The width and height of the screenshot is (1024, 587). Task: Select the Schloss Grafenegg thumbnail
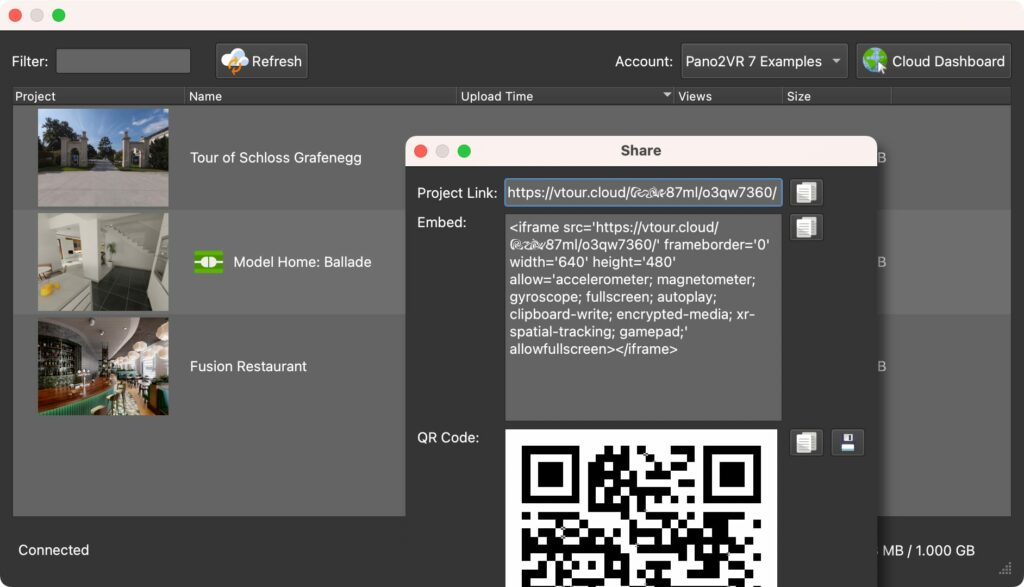[x=103, y=157]
